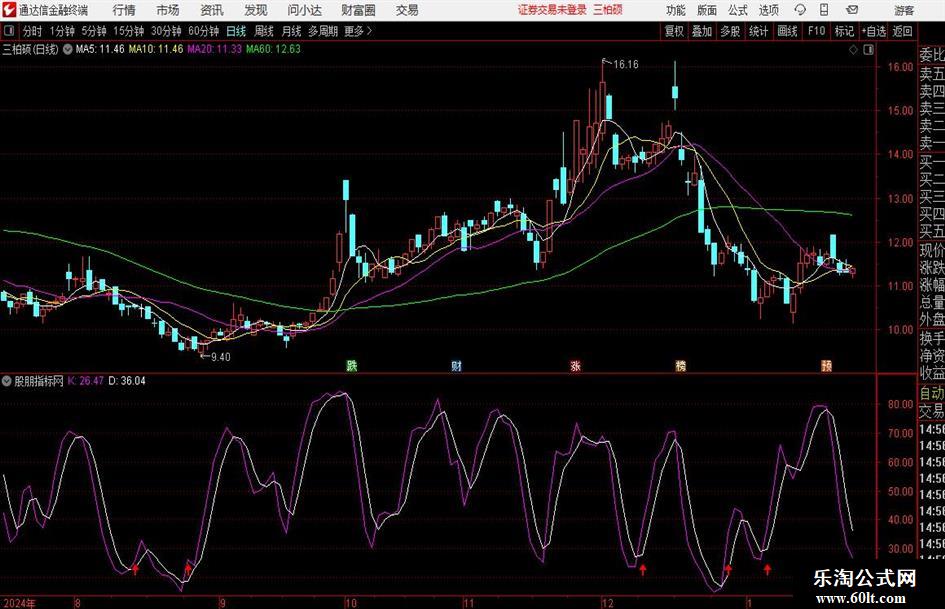Image resolution: width=945 pixels, height=609 pixels.
Task: Switch to 15分钟 period
Action: coord(129,31)
